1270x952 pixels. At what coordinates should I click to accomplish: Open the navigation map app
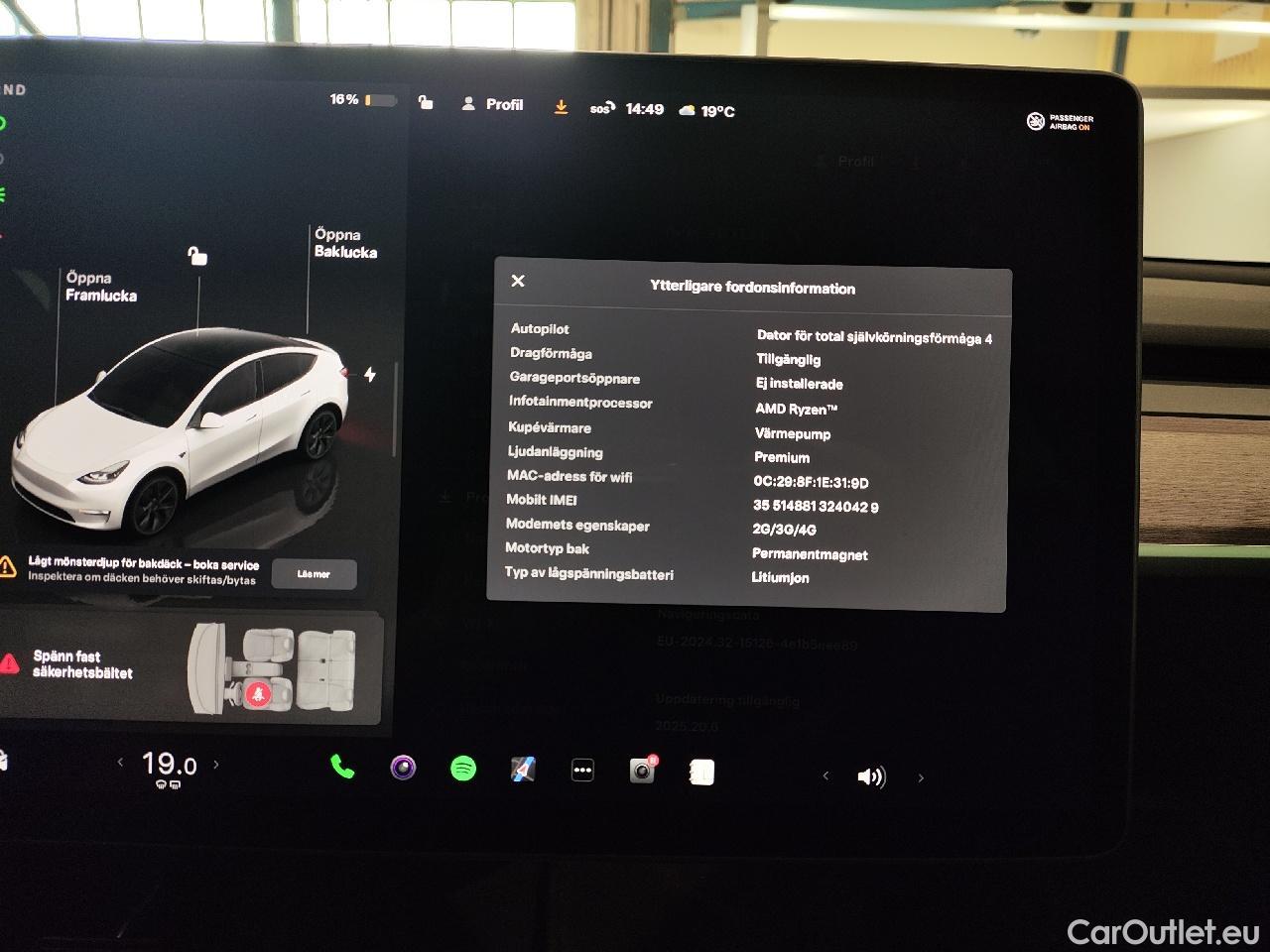point(523,770)
